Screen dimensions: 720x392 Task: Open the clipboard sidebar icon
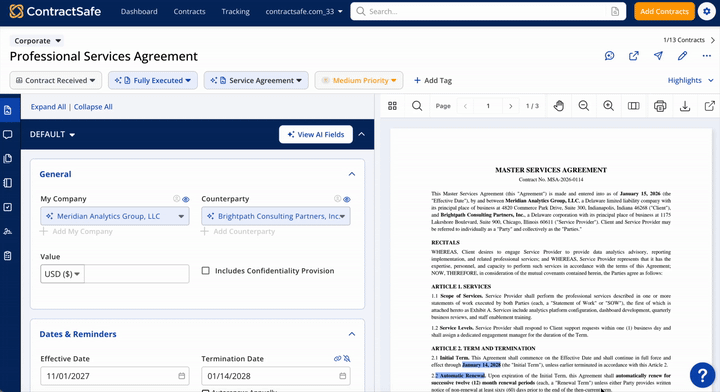coord(8,256)
